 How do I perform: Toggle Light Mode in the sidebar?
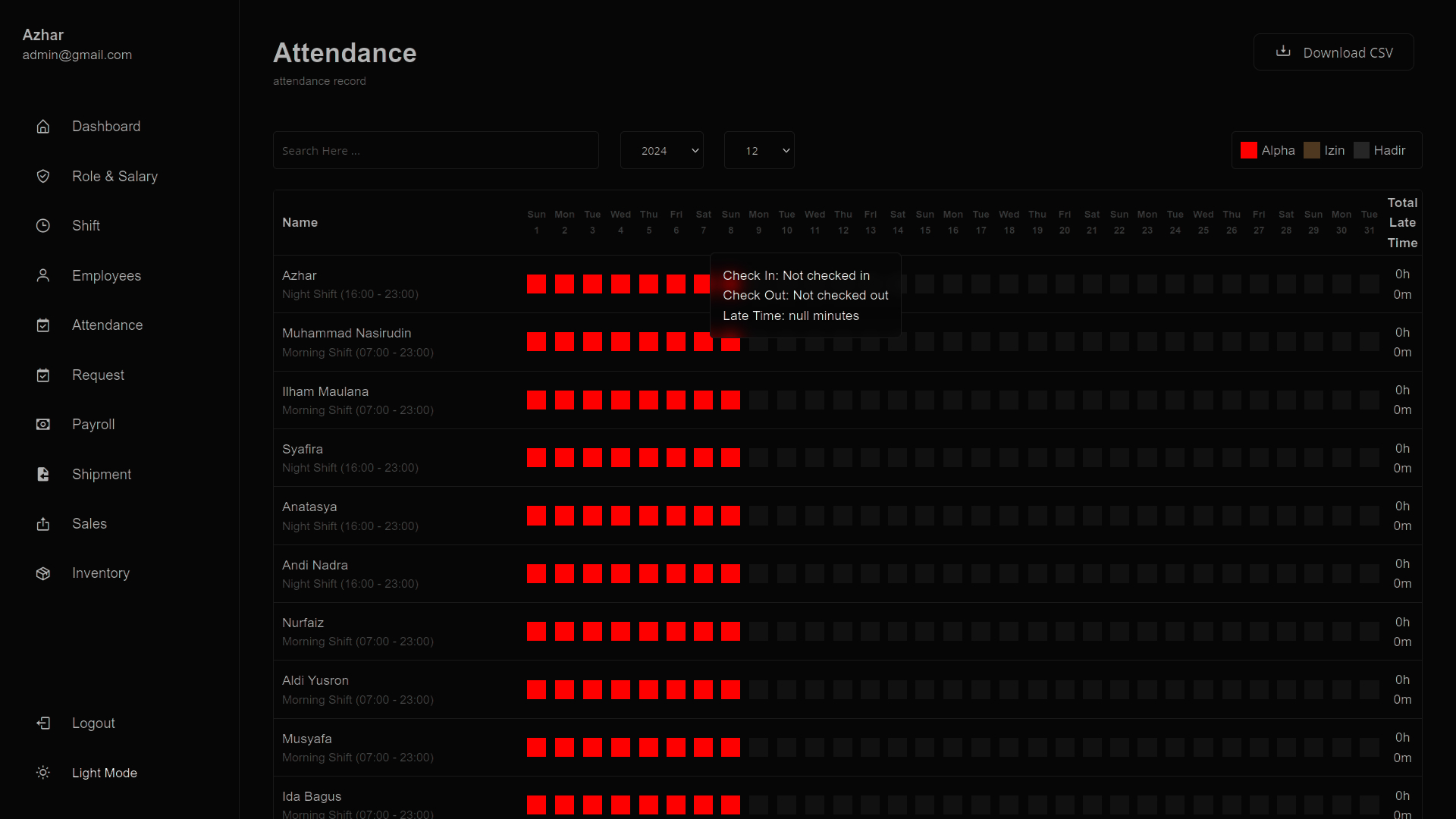click(104, 773)
